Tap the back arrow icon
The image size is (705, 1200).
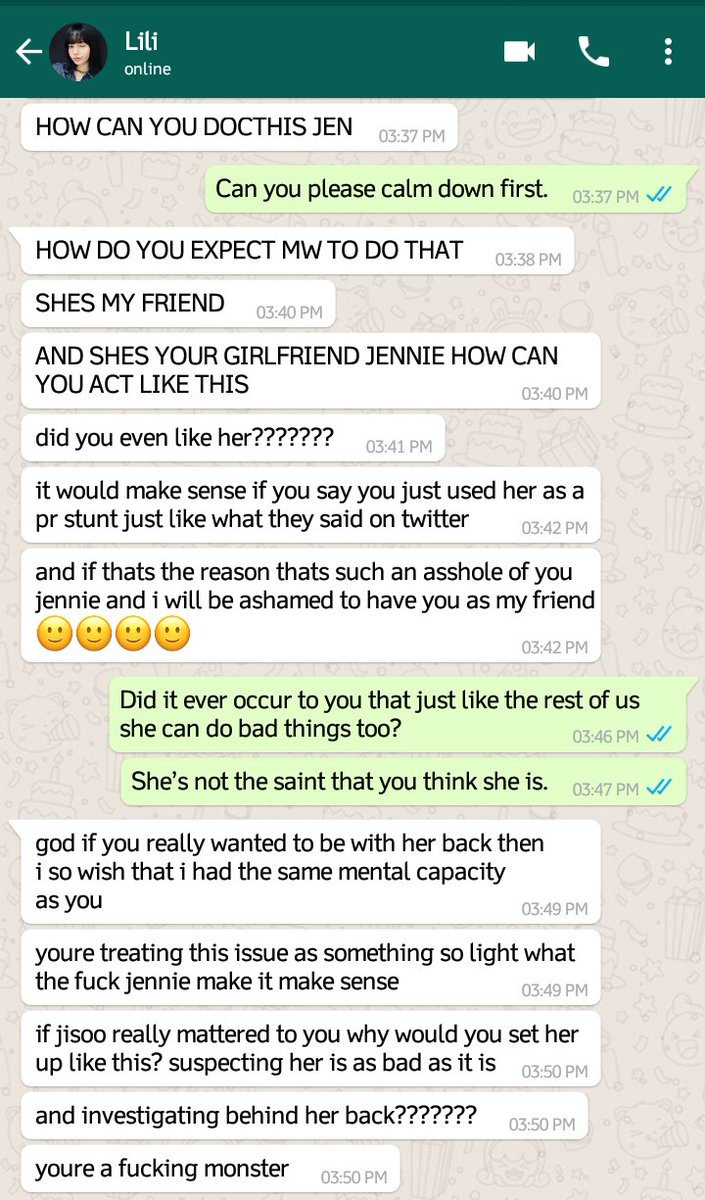coord(28,52)
